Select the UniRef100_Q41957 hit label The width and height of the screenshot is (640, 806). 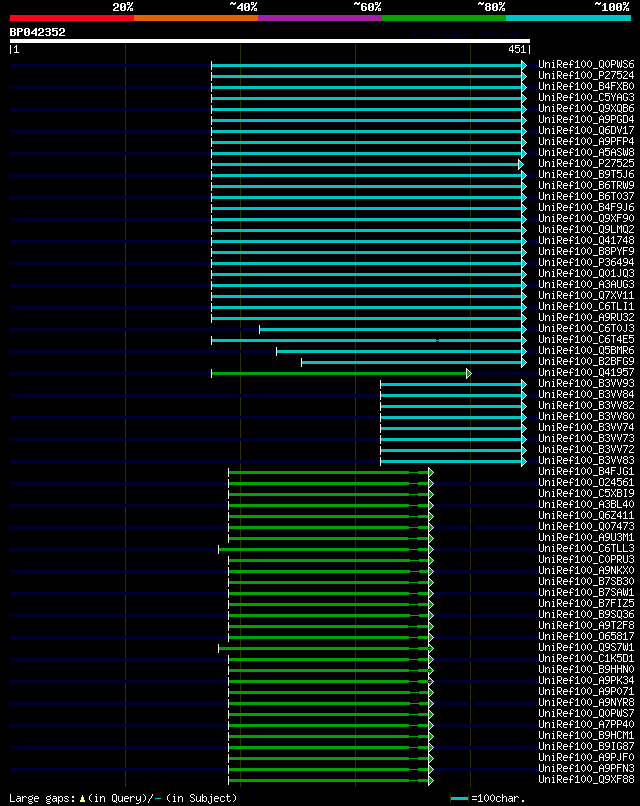(x=586, y=373)
